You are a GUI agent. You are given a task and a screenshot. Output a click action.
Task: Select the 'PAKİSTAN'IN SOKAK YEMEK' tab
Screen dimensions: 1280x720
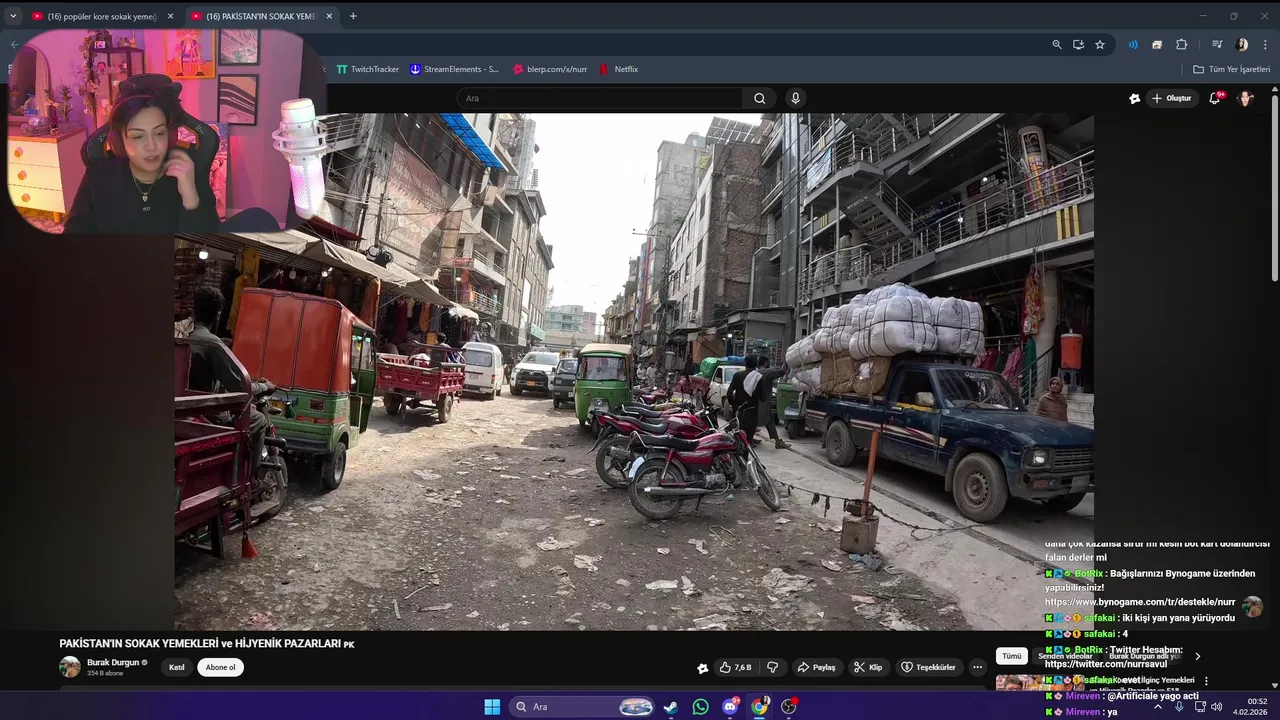coord(262,16)
